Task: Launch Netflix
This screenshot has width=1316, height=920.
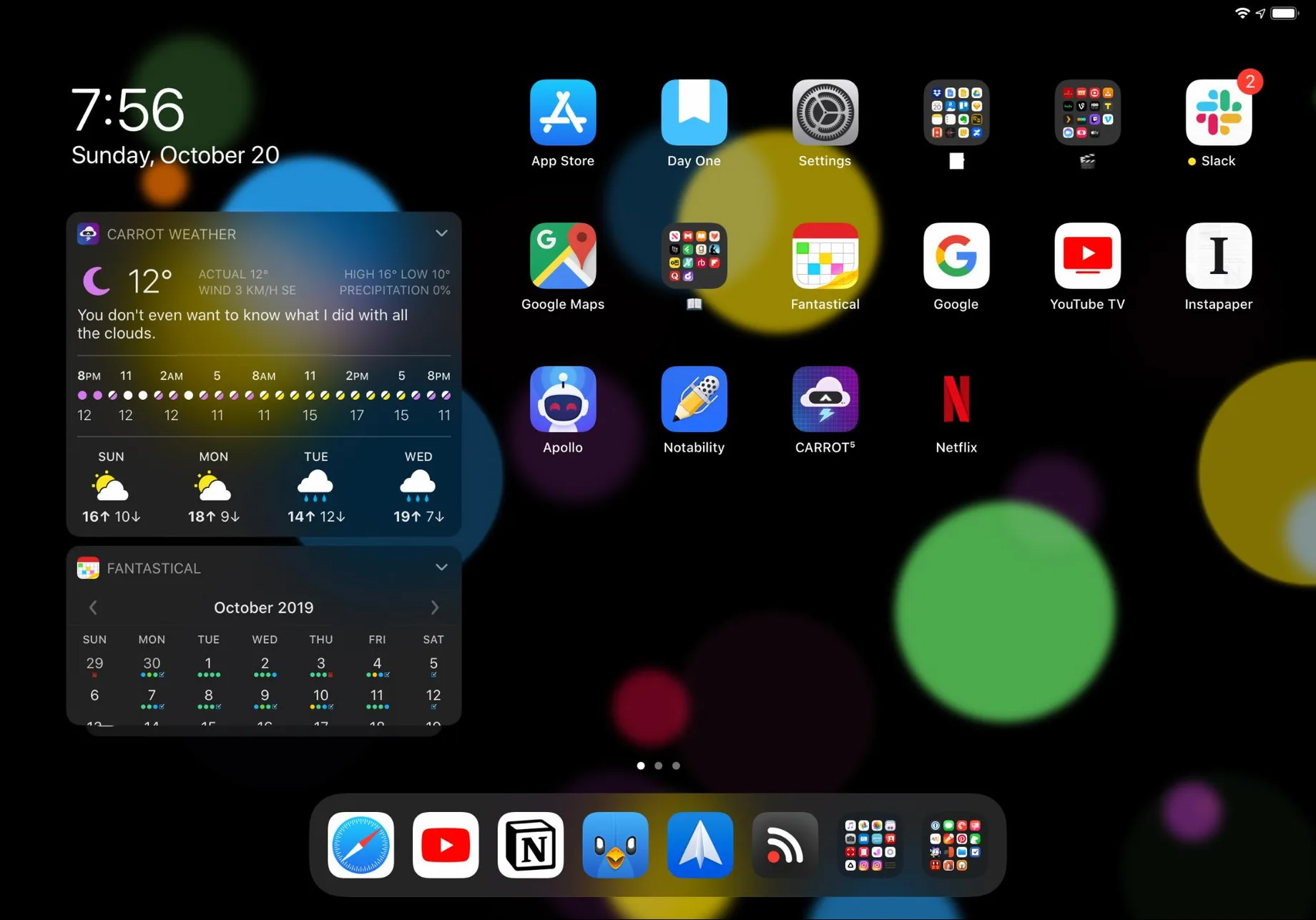Action: click(956, 399)
